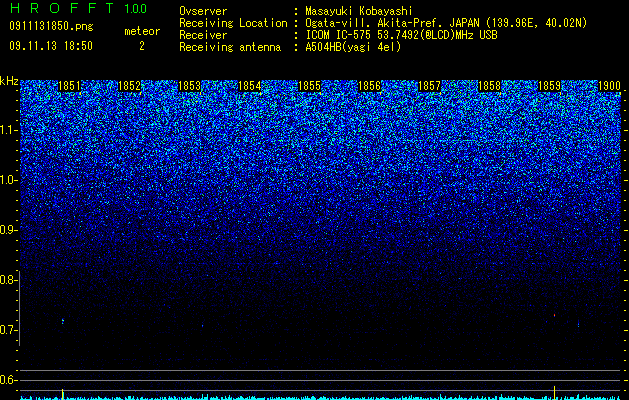Click the 0.6 frequency axis label
This screenshot has height=400, width=629.
pyautogui.click(x=8, y=380)
